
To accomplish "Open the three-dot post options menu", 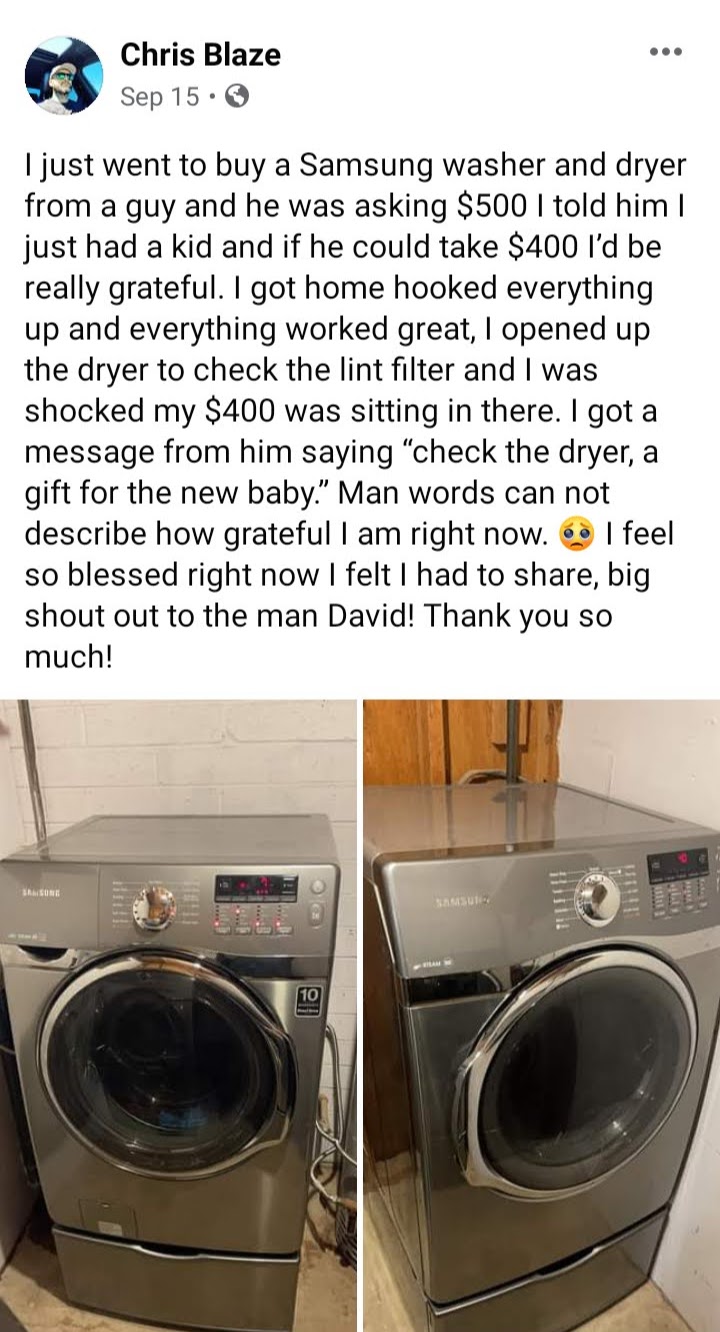I will pos(665,52).
